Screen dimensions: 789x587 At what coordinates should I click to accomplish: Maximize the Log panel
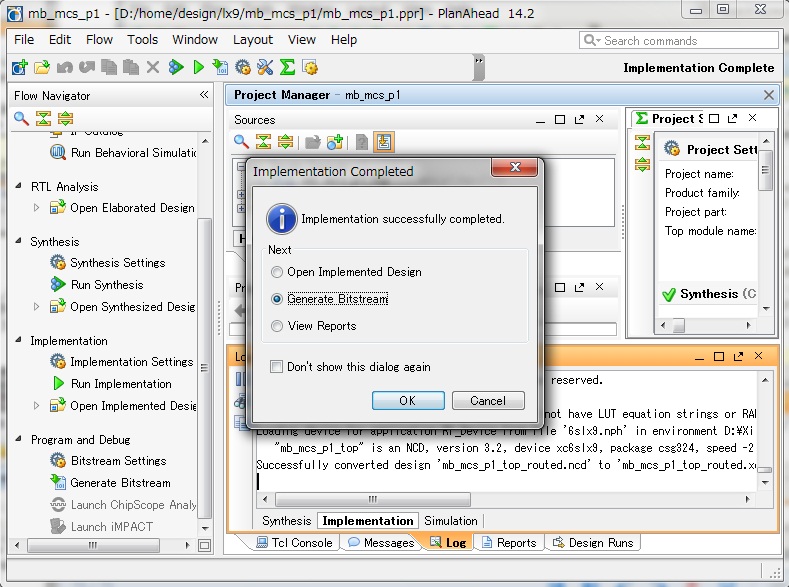tap(719, 356)
